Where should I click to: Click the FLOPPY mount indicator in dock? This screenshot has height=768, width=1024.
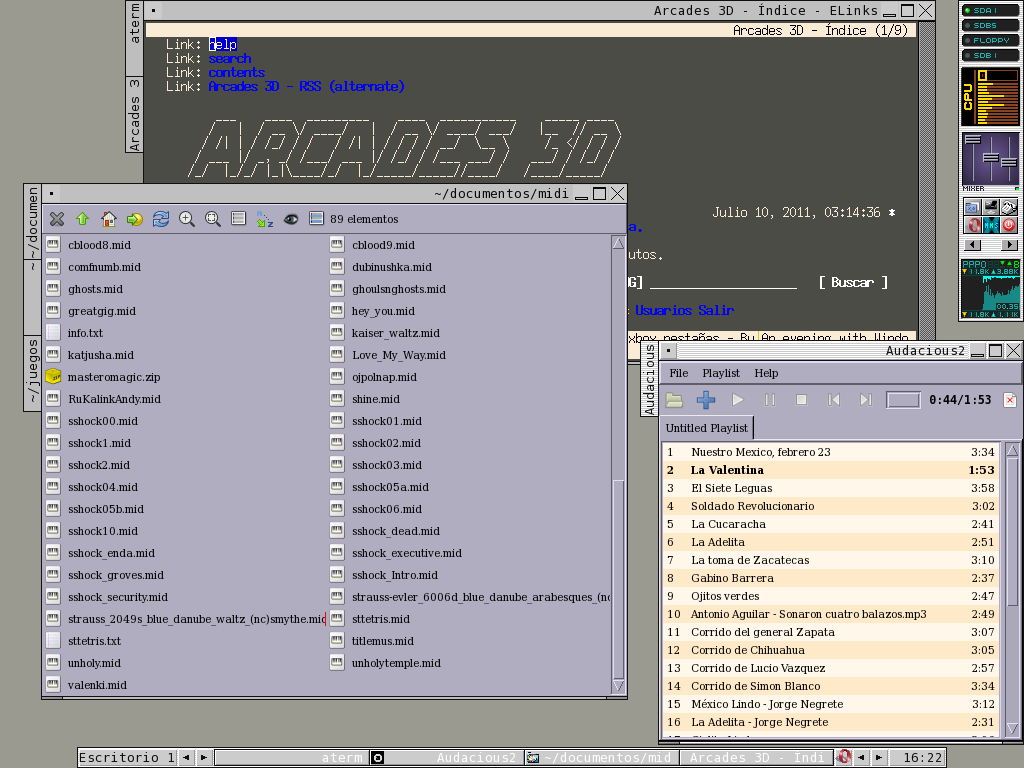(x=990, y=40)
